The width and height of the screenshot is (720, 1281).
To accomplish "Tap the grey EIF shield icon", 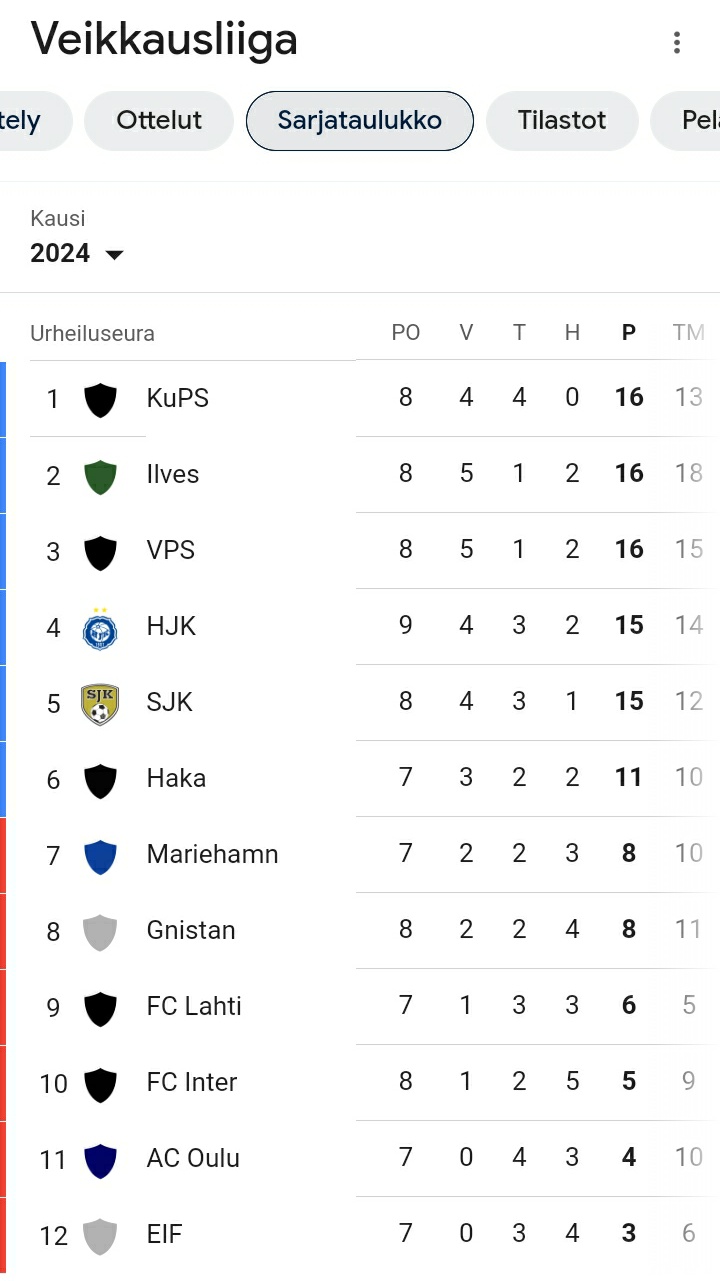I will coord(100,1236).
